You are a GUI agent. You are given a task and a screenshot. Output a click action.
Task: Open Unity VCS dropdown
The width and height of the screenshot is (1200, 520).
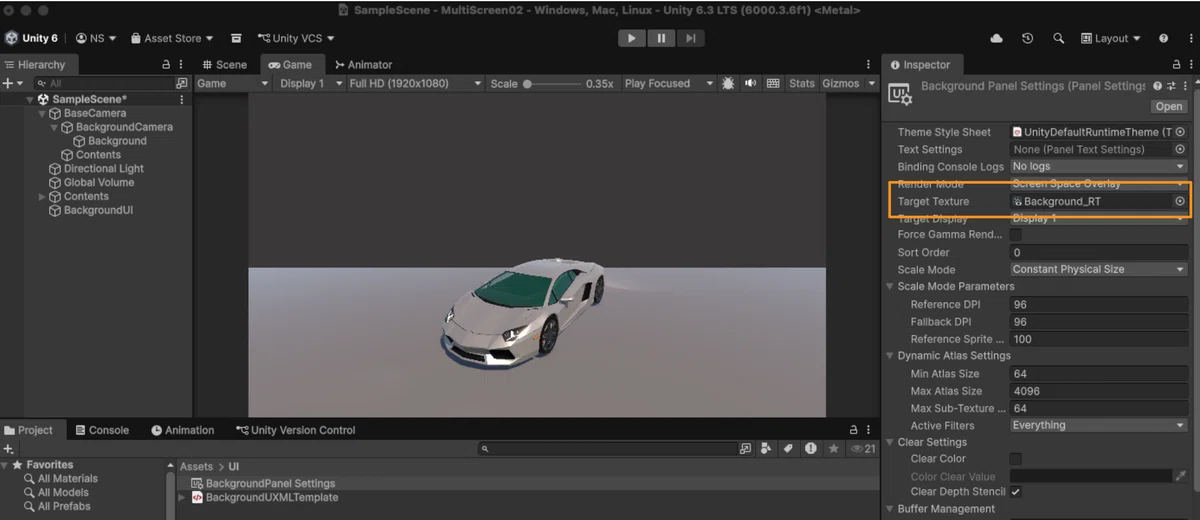tap(296, 38)
